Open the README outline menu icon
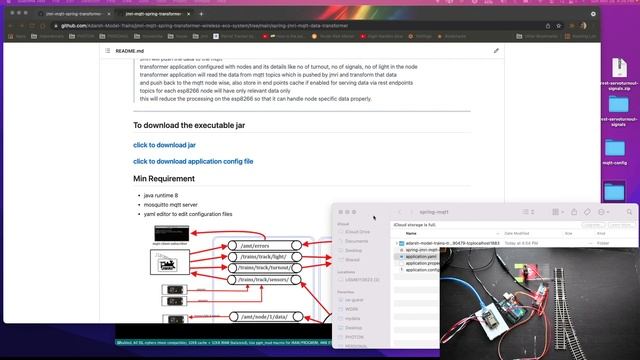Screen dimensions: 640x360 coord(107,51)
